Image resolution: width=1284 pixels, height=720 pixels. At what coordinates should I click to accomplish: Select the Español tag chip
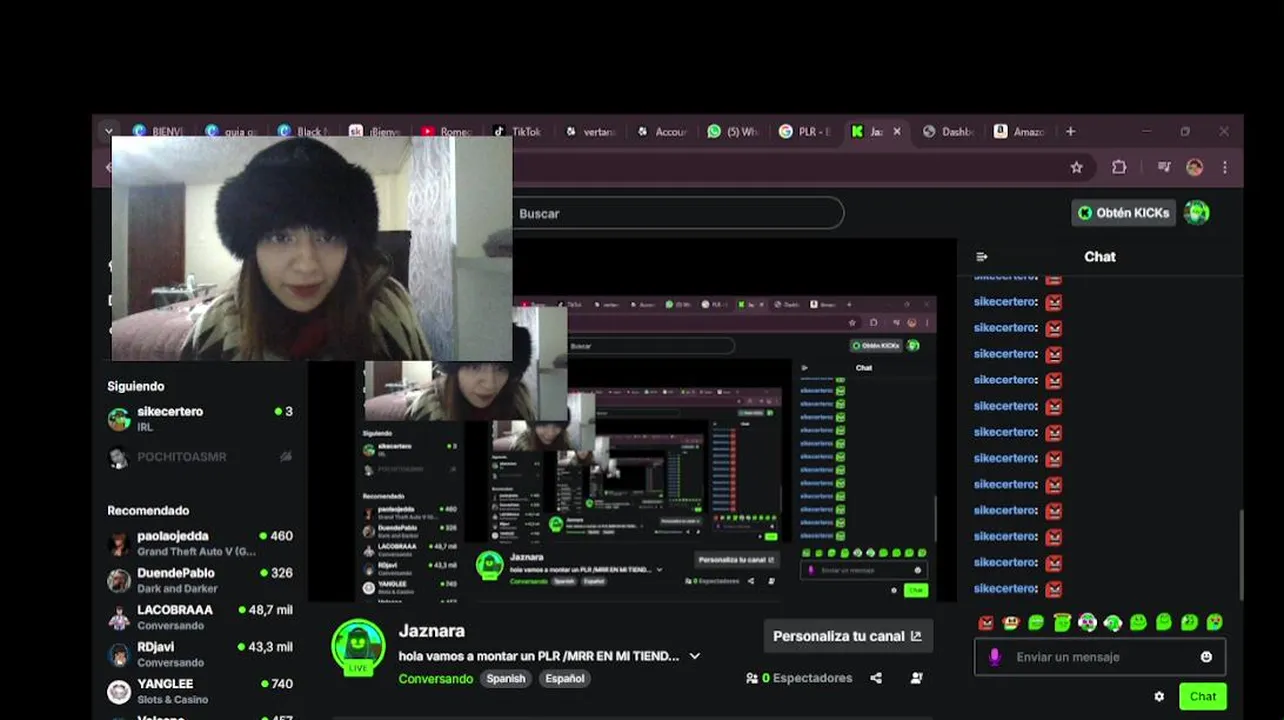[565, 678]
